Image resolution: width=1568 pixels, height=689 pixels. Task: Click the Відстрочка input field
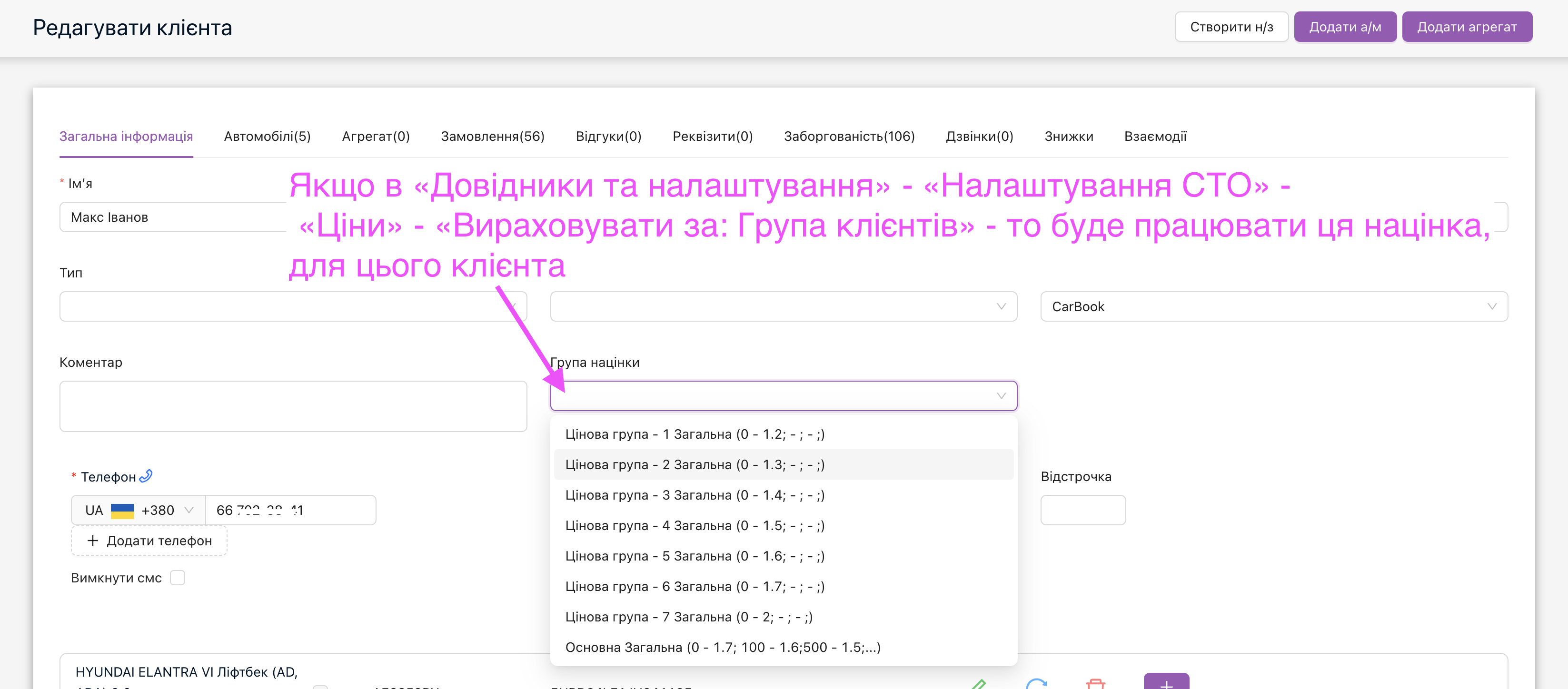[1083, 510]
